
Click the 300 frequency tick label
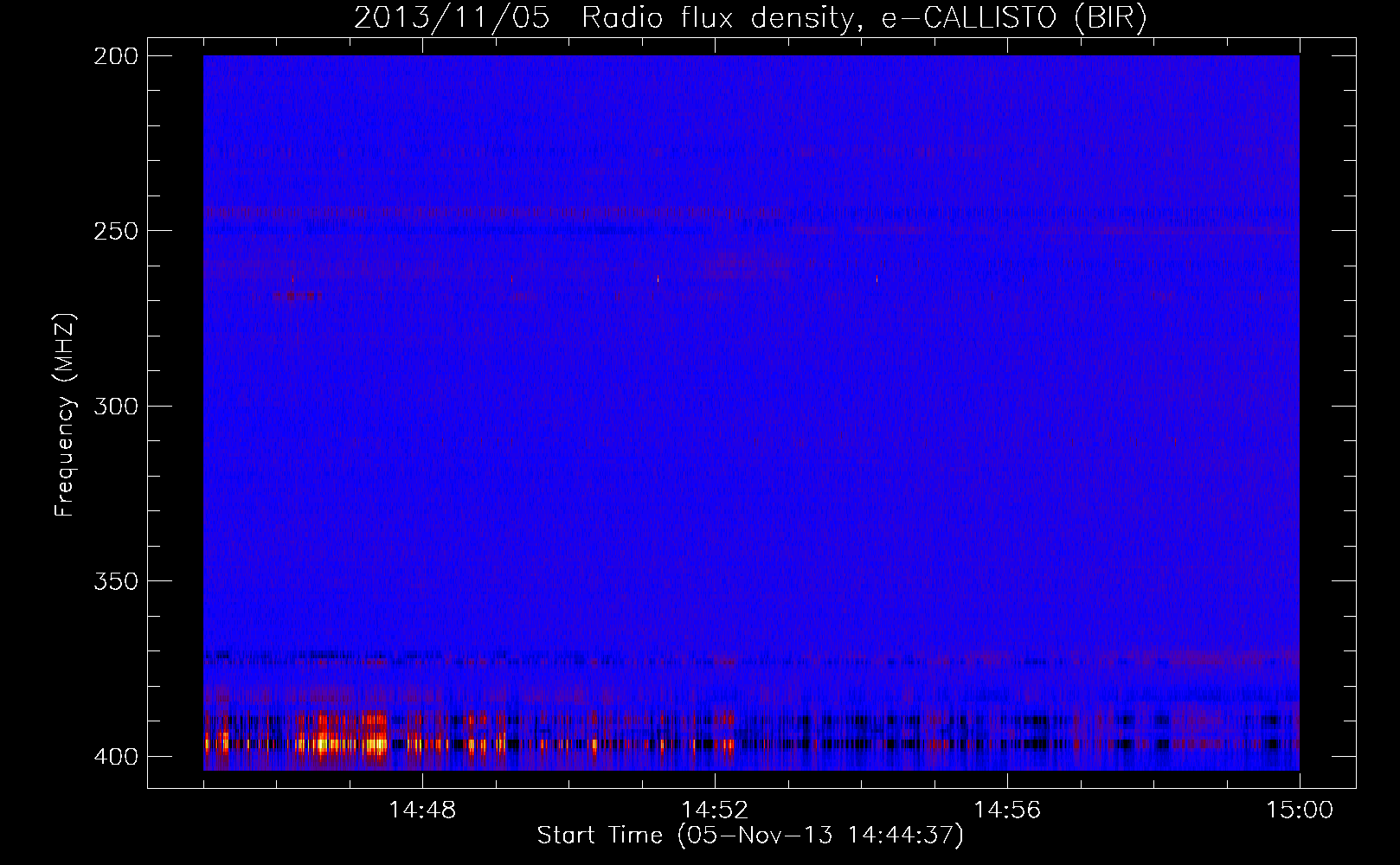pos(115,406)
